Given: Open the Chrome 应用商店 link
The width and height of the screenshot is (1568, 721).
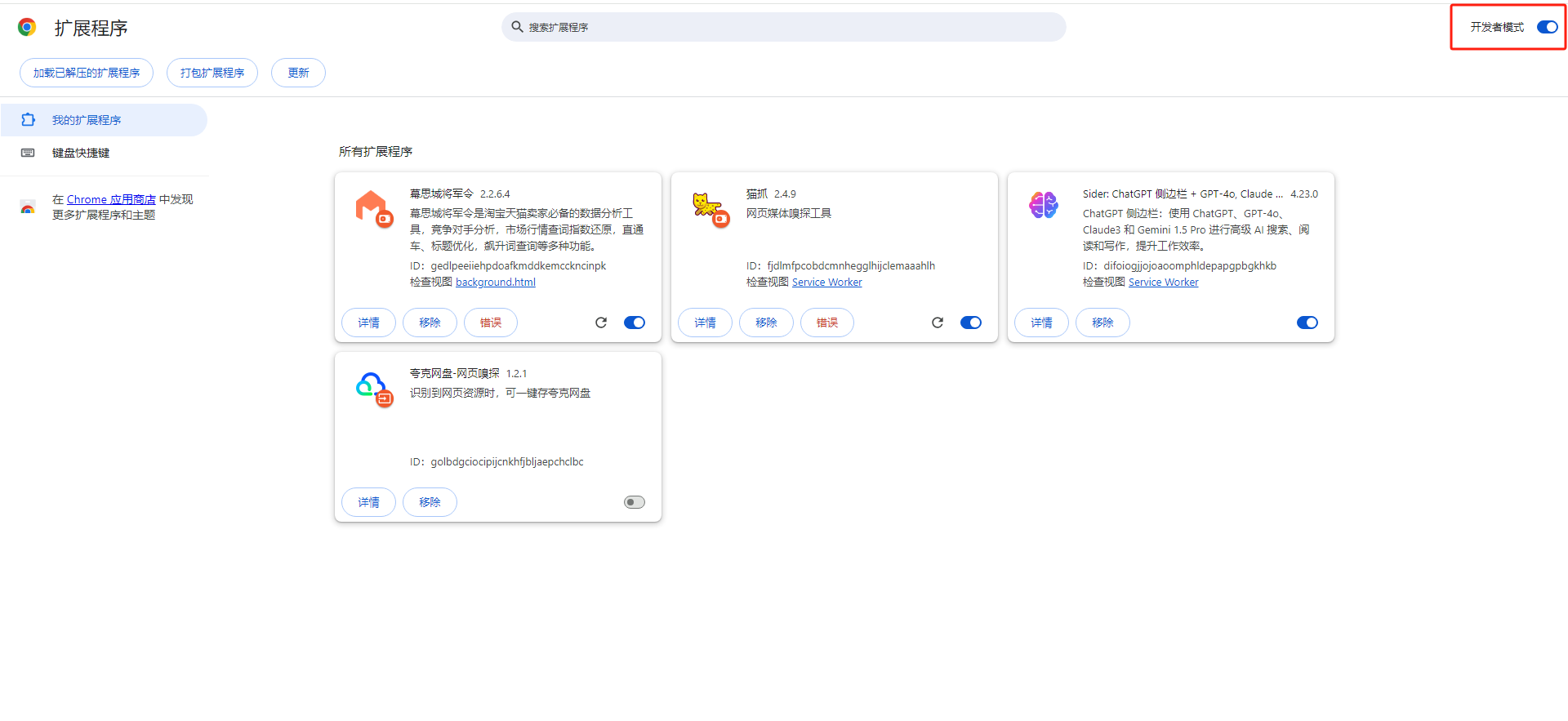Looking at the screenshot, I should [111, 199].
